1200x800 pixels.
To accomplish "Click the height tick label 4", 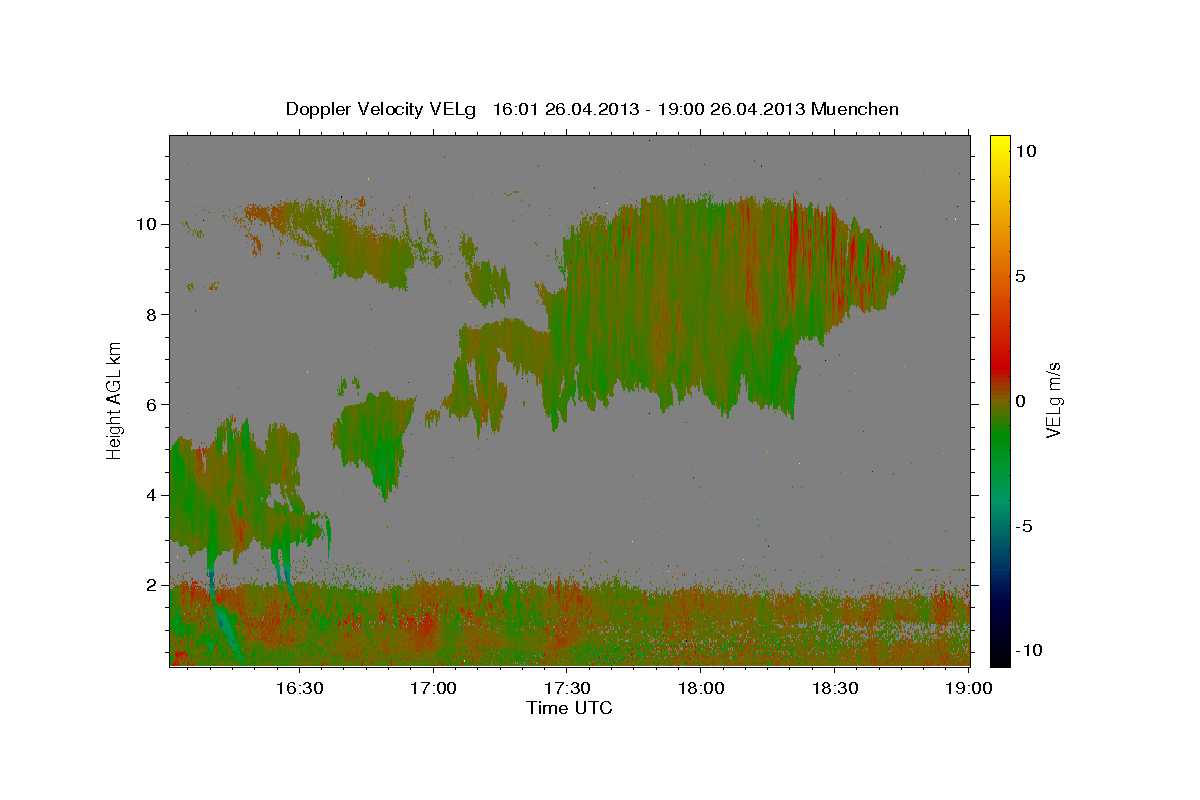I will (150, 495).
